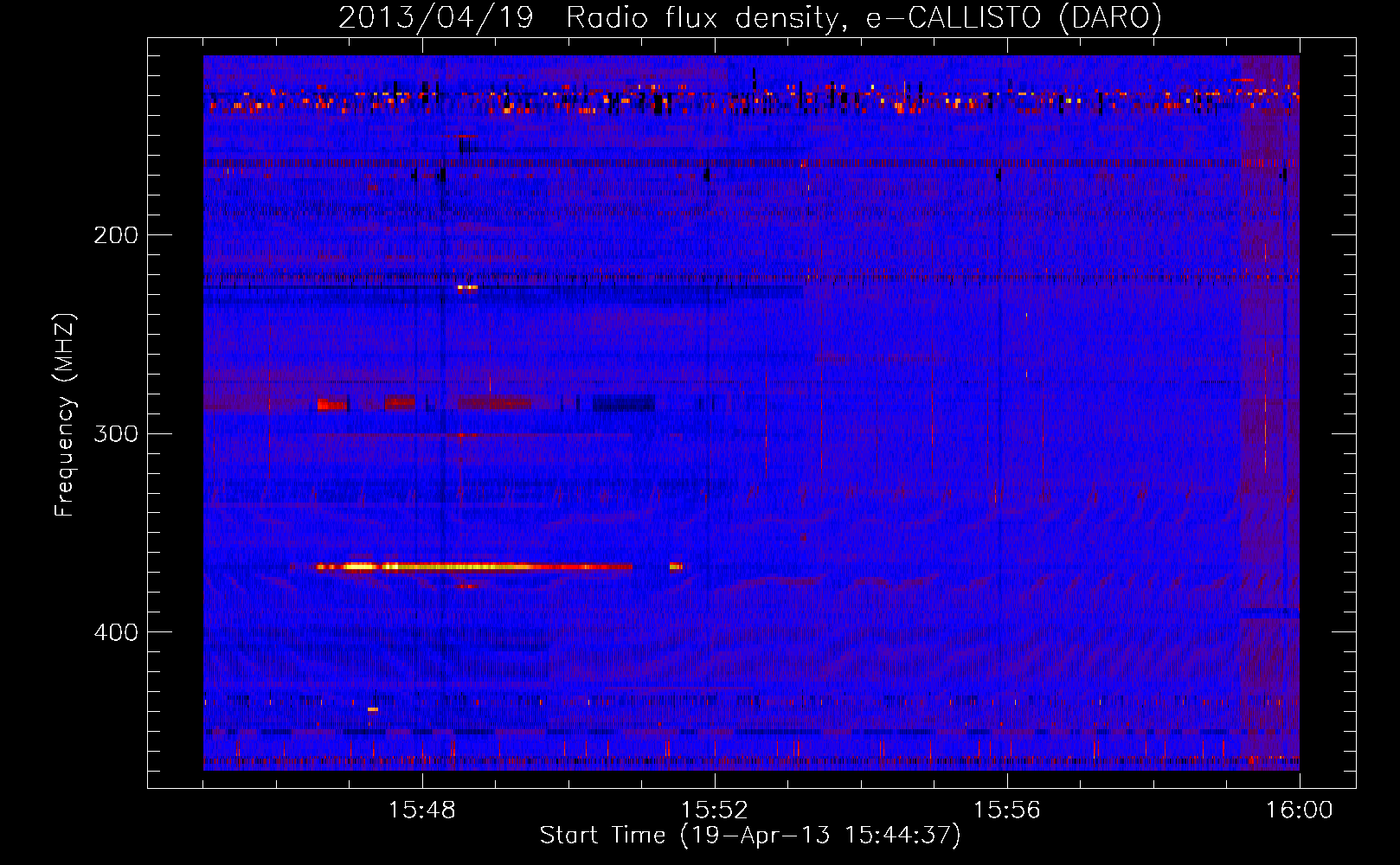
Task: Click the red burst segment near 285 MHz
Action: pos(332,404)
